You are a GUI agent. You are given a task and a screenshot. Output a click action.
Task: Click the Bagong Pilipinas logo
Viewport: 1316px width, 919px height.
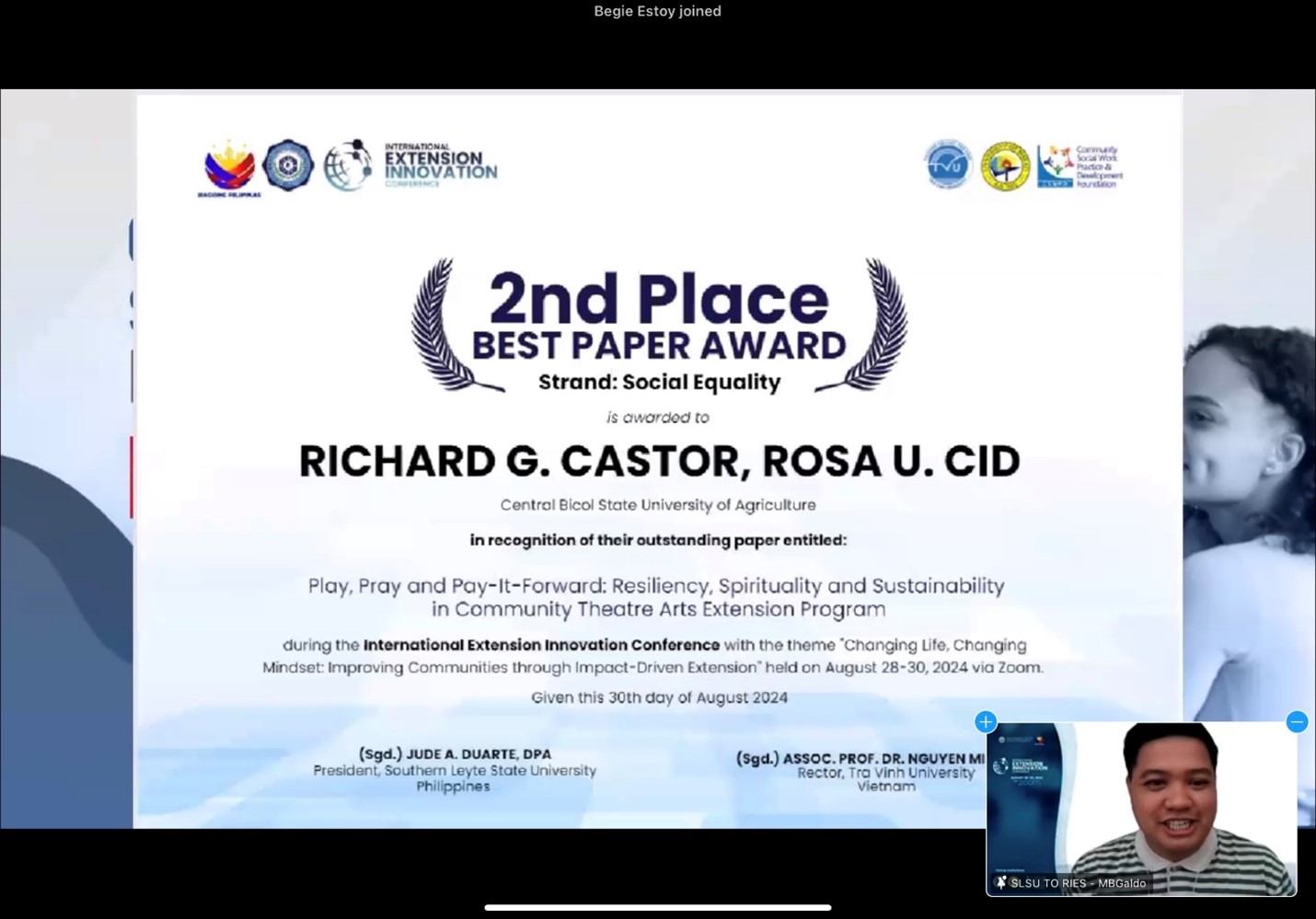click(x=229, y=167)
